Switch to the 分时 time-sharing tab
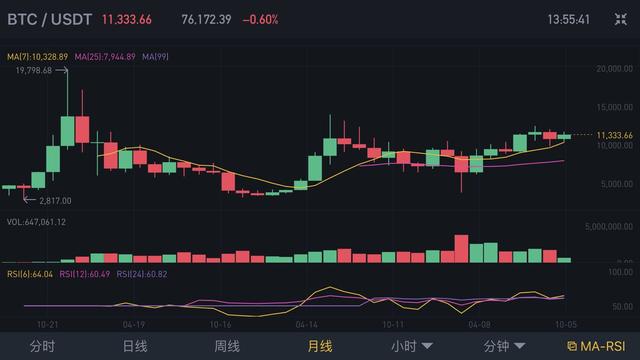The height and width of the screenshot is (360, 640). (x=42, y=347)
